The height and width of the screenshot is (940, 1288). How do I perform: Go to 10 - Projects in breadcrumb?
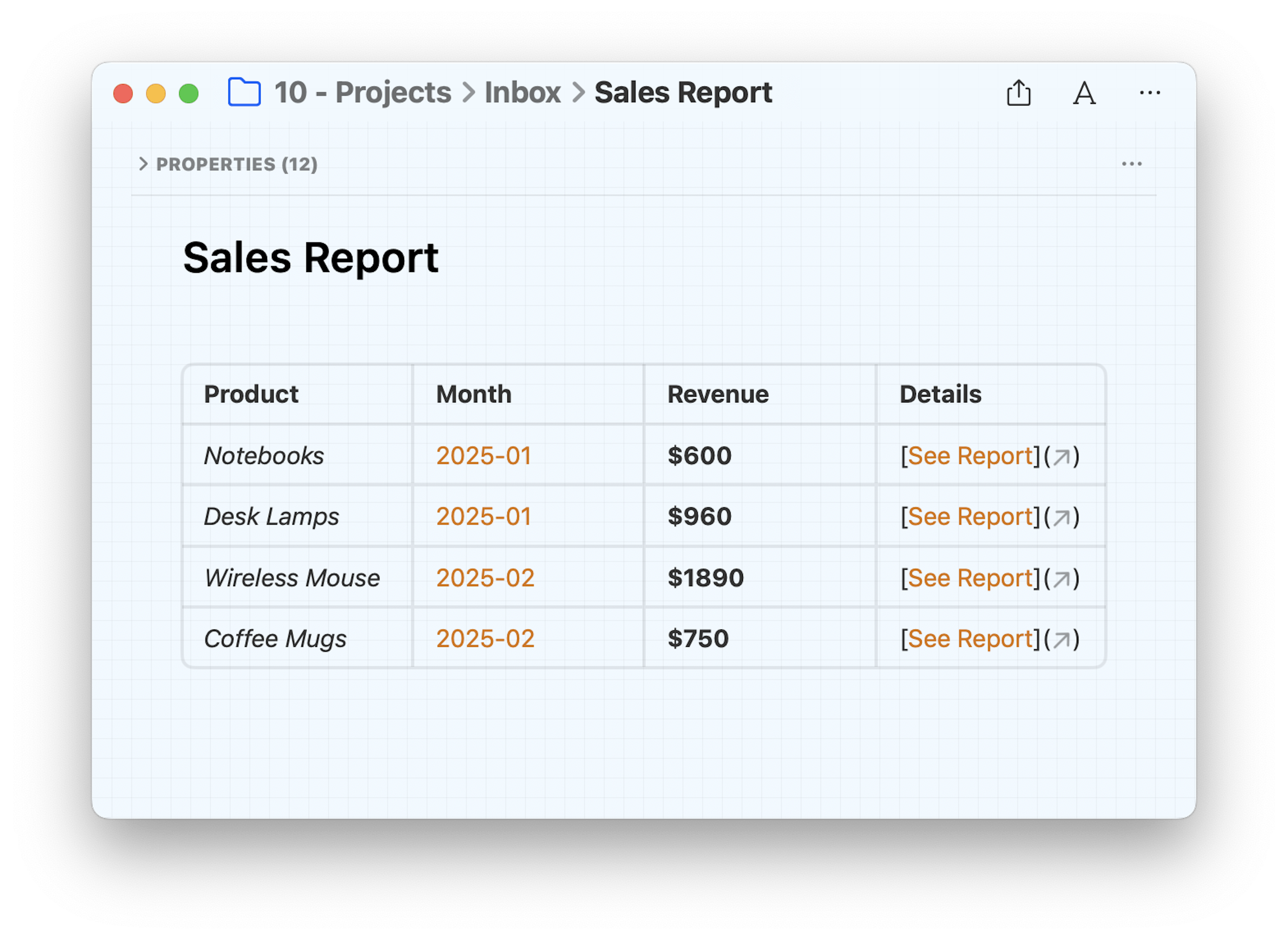click(x=363, y=92)
